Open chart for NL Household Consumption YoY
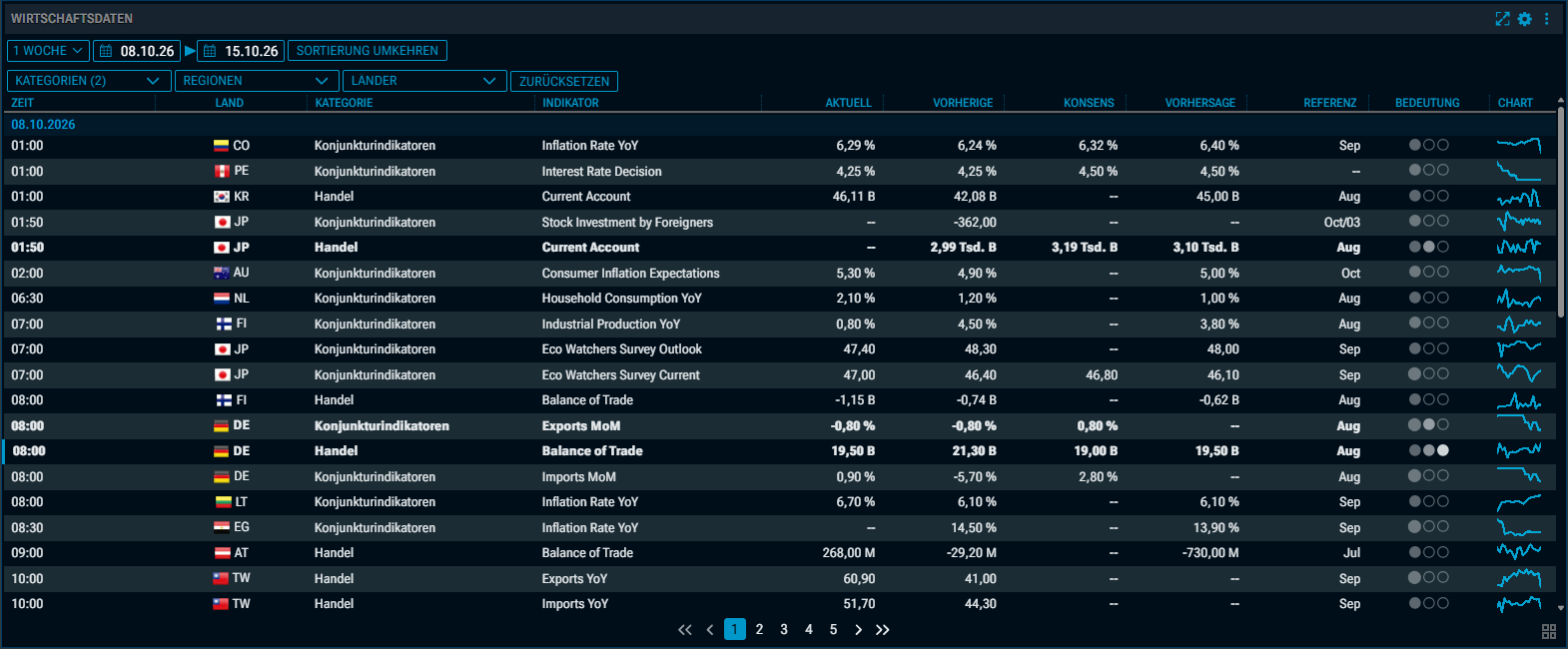The height and width of the screenshot is (649, 1568). 1519,299
